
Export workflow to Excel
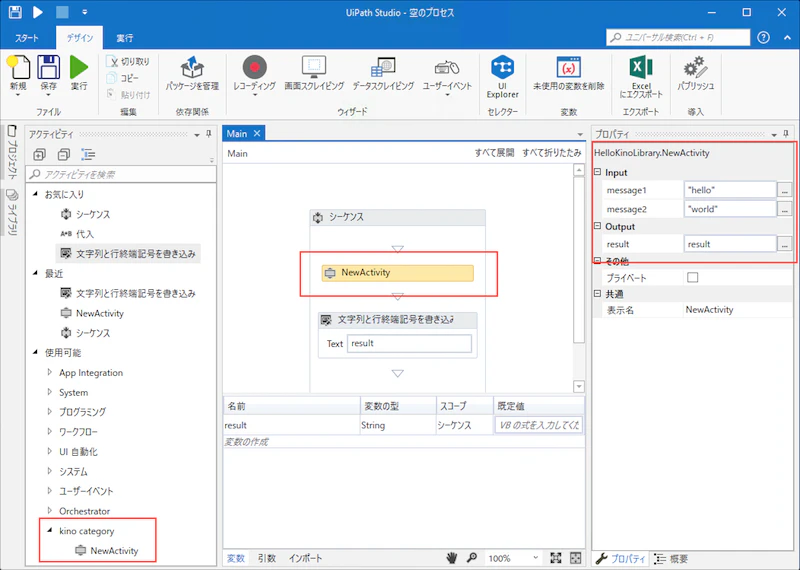[641, 67]
